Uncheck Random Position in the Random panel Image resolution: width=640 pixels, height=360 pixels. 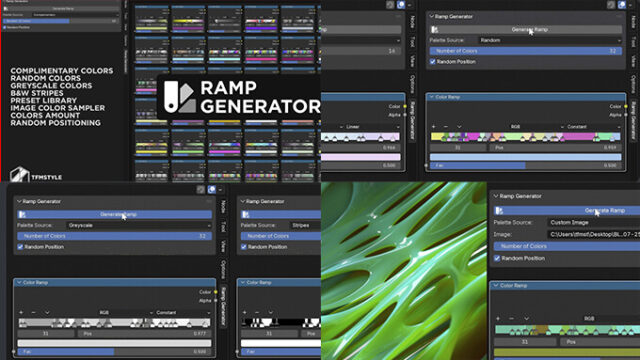(x=433, y=62)
